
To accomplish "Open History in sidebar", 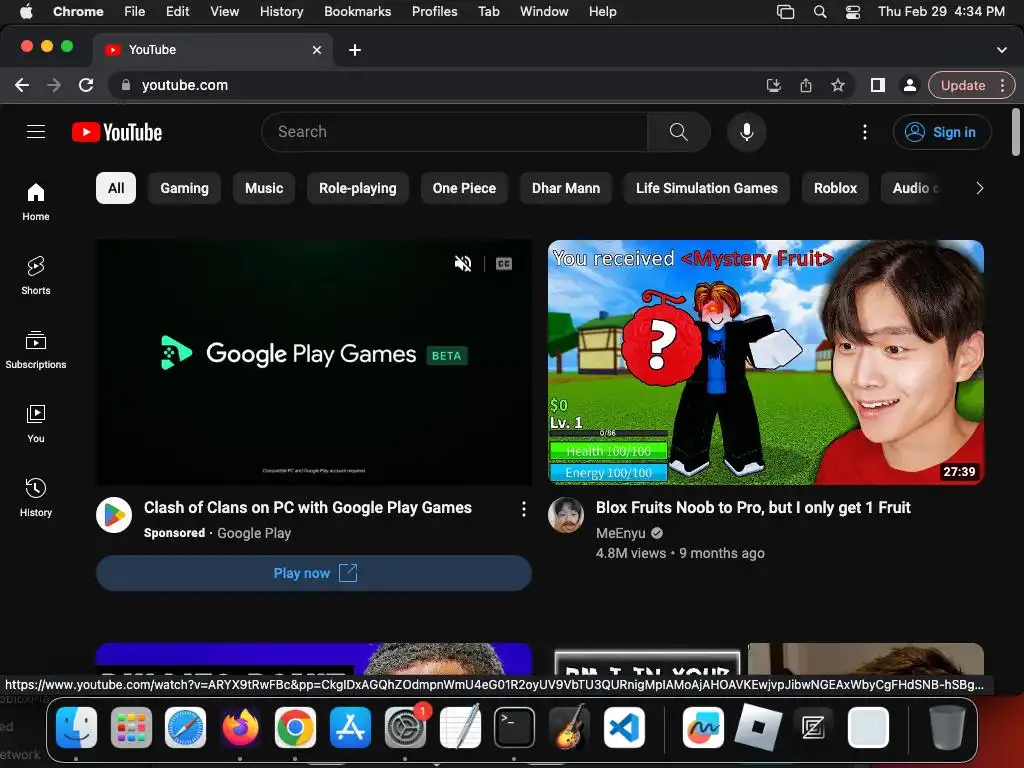I will pos(36,498).
